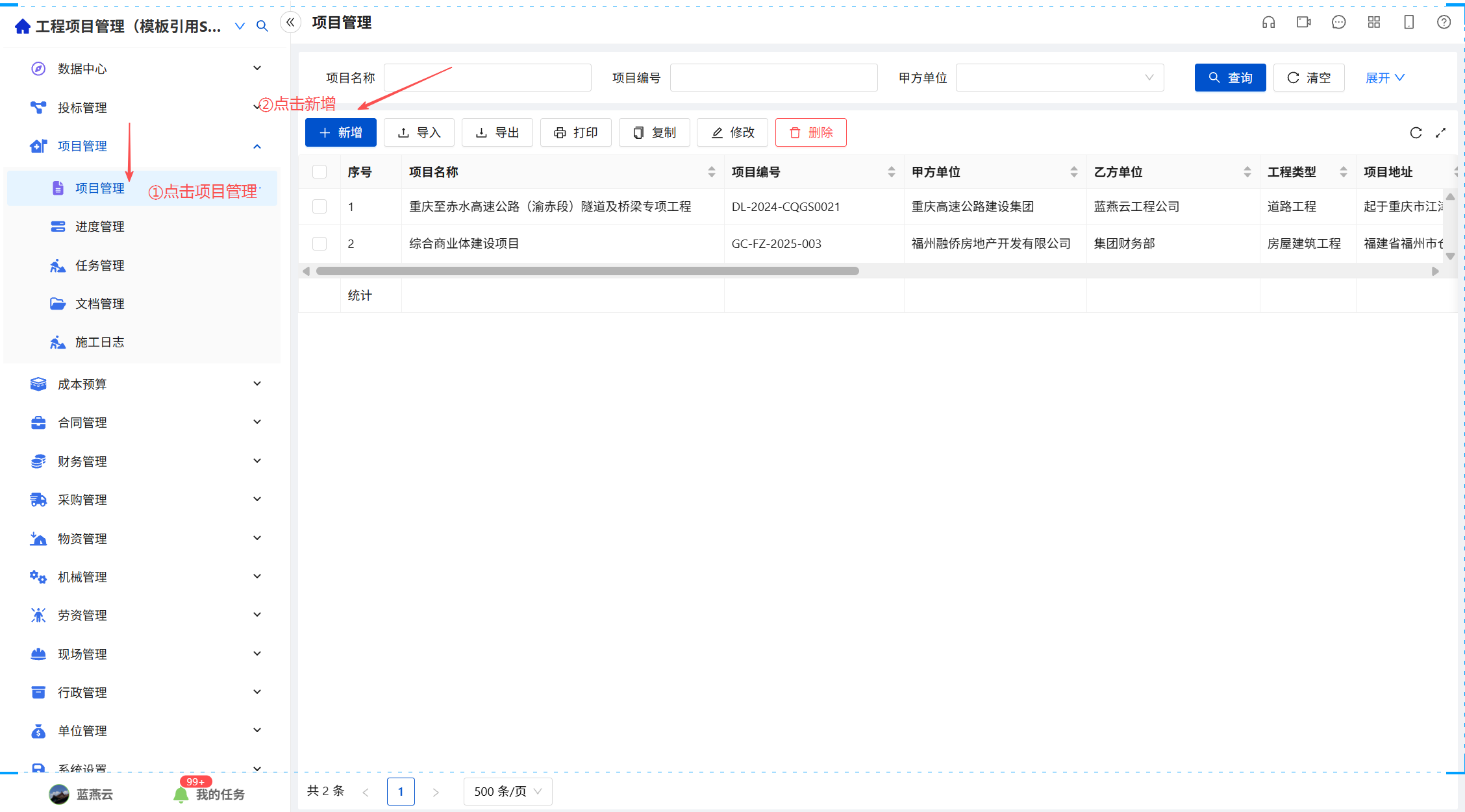Refresh the table with reload icon
Image resolution: width=1465 pixels, height=812 pixels.
click(x=1416, y=132)
